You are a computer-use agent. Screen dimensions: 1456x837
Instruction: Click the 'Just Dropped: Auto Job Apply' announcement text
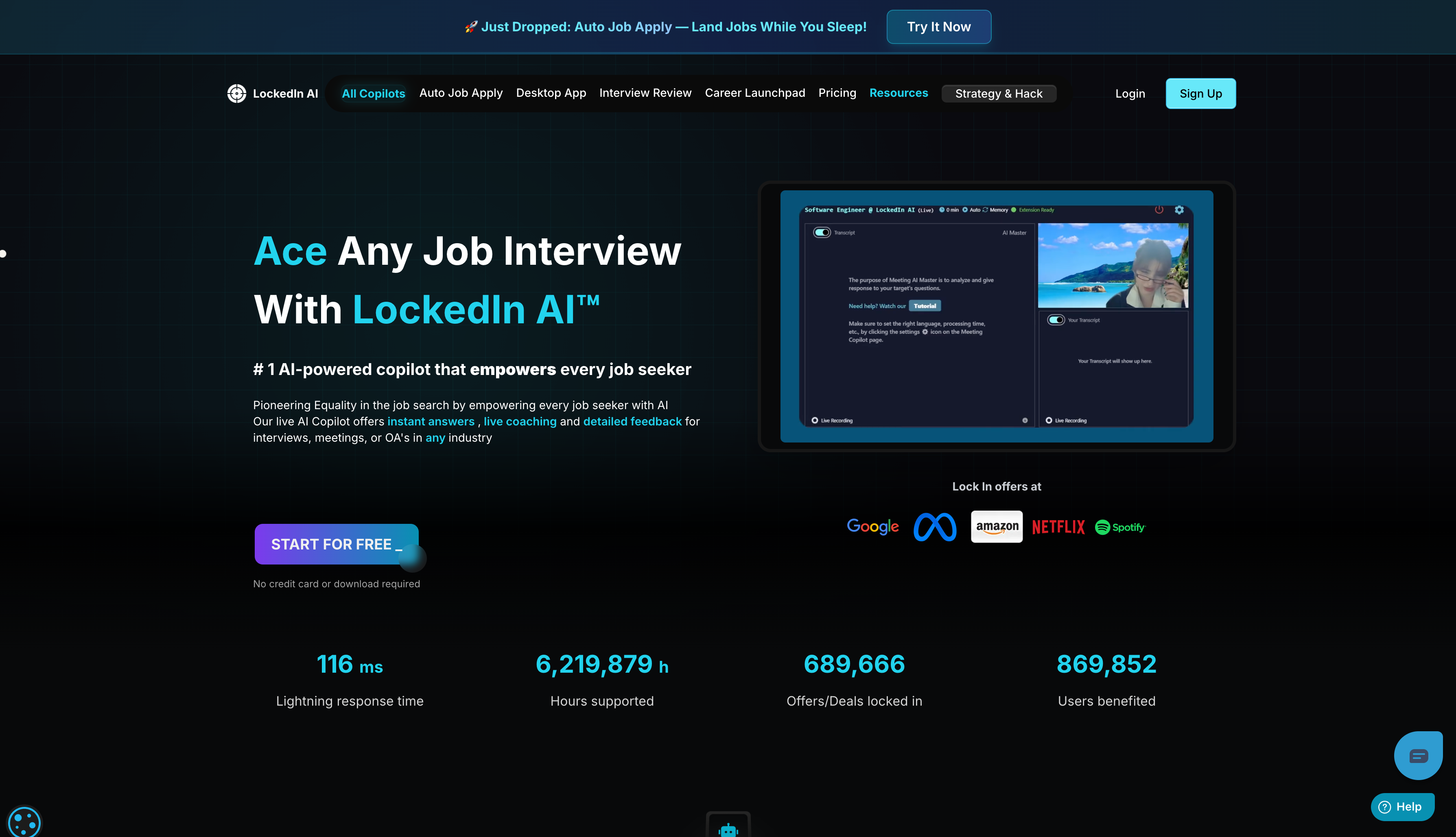pos(576,27)
